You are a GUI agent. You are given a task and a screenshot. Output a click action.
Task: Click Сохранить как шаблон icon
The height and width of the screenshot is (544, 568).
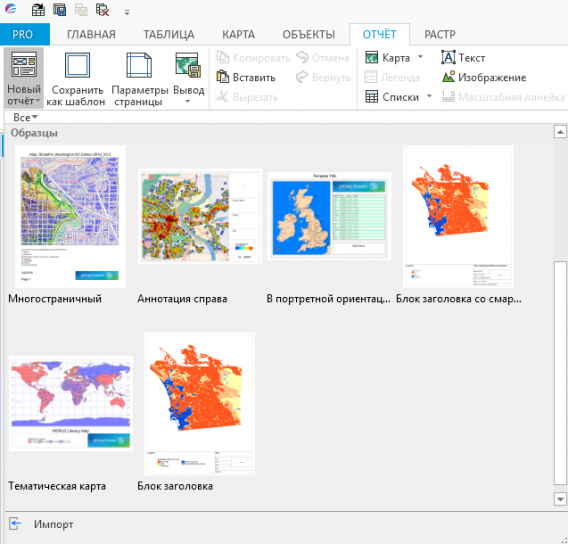[x=77, y=65]
